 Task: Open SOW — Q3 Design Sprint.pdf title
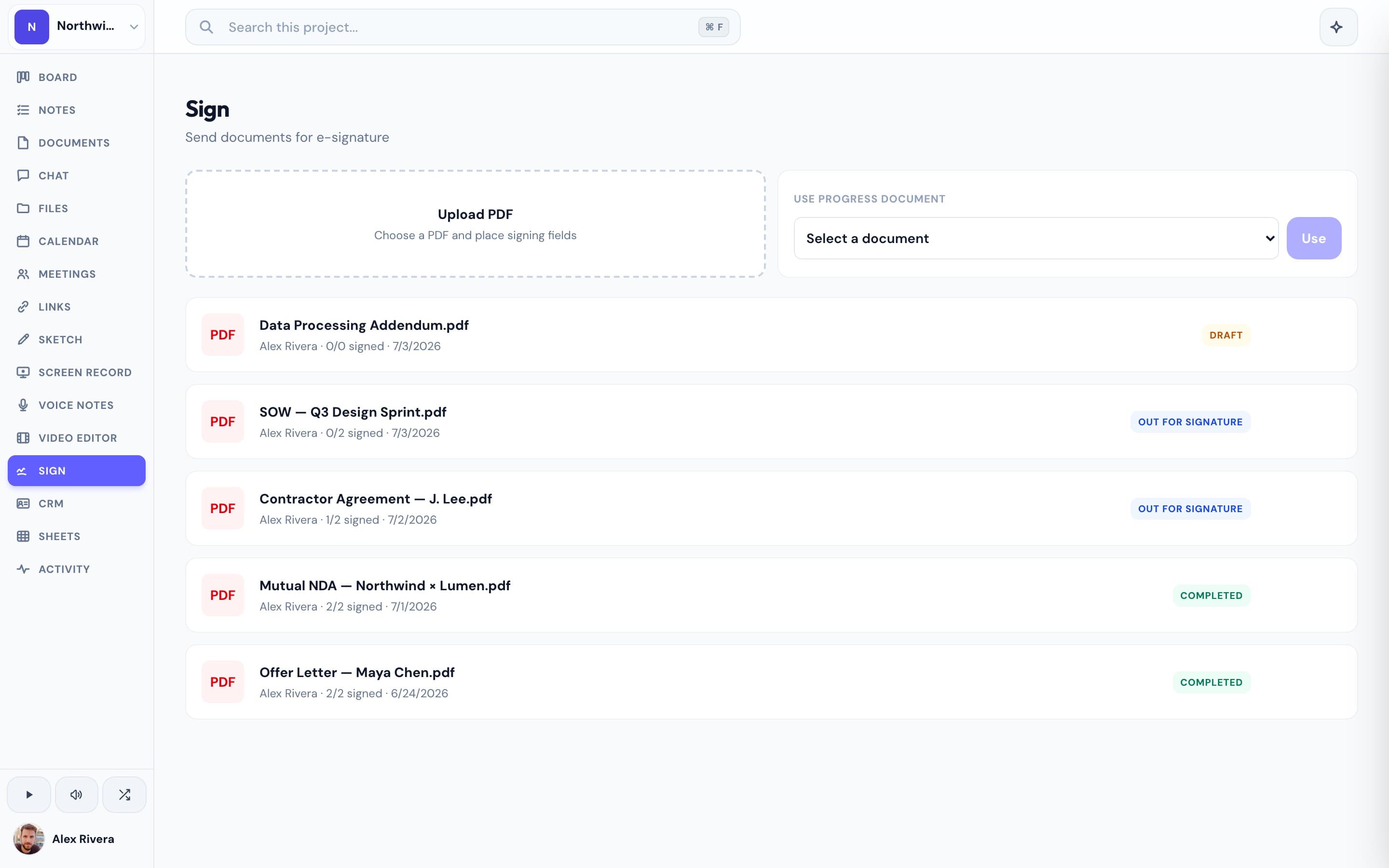(353, 412)
